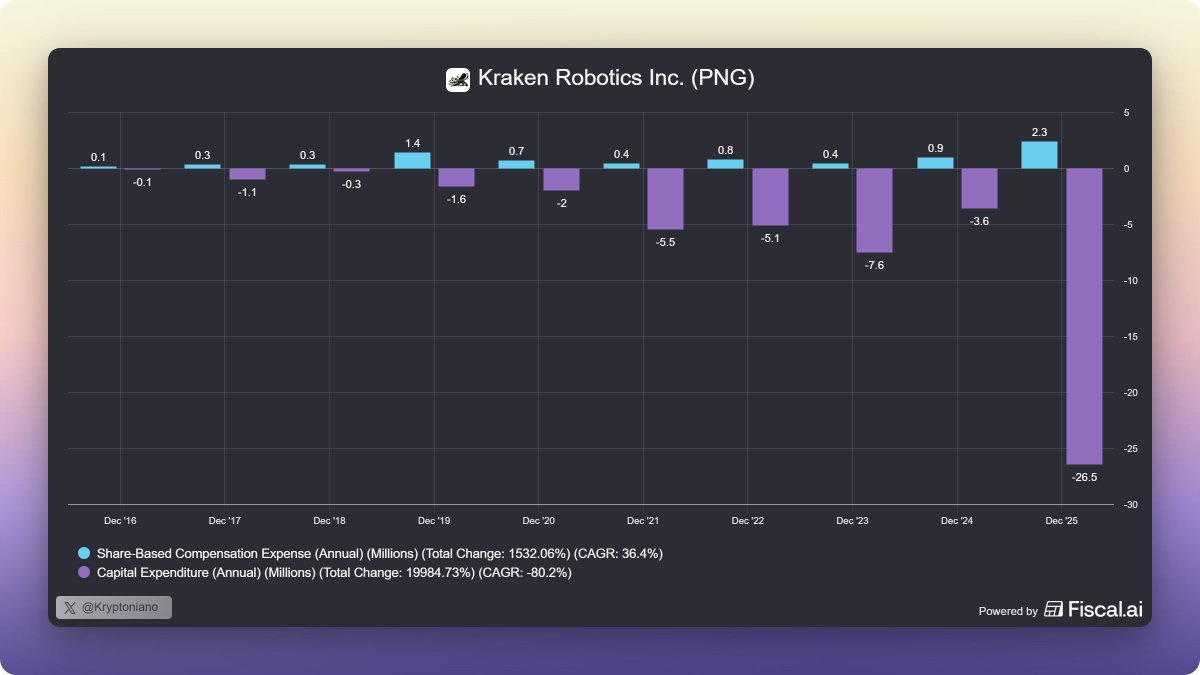This screenshot has width=1200, height=675.
Task: Click the x-axis label Dec '24
Action: (957, 521)
